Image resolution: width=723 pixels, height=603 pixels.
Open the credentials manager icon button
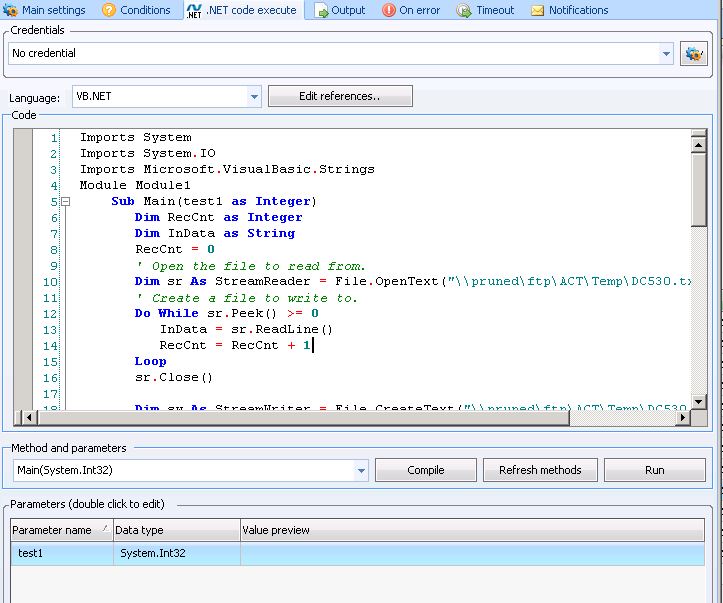click(693, 54)
